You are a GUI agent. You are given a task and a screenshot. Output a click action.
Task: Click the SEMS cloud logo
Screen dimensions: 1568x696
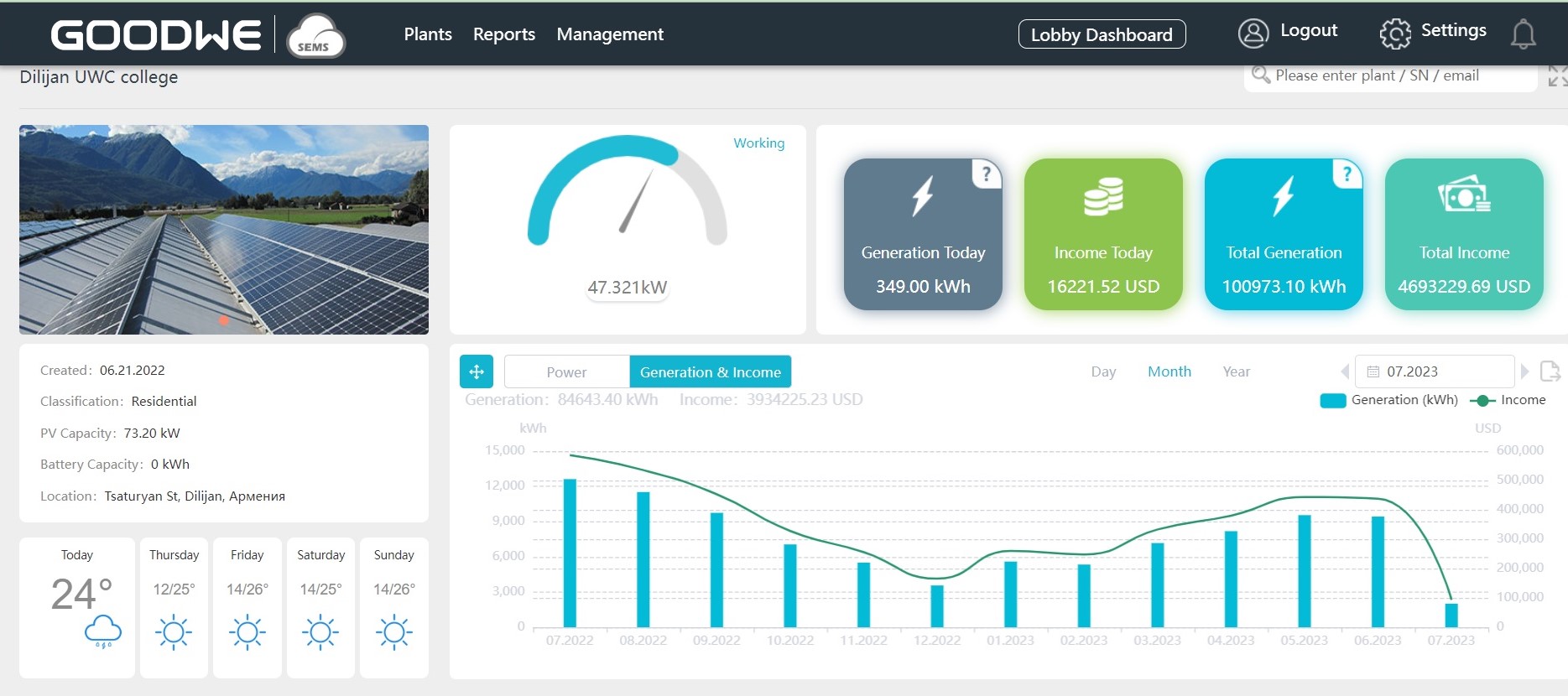315,36
